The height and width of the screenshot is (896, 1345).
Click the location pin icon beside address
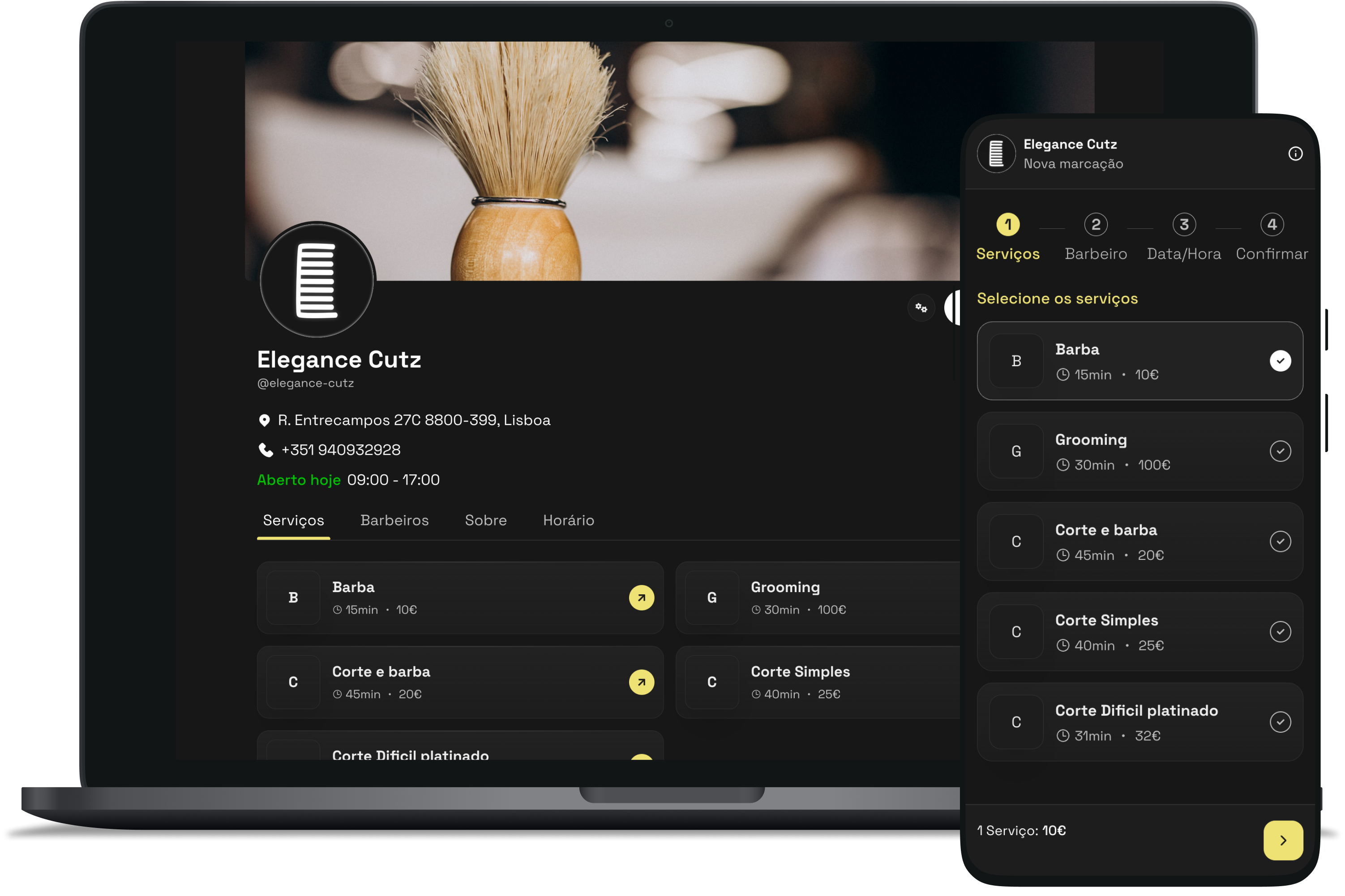pos(264,421)
